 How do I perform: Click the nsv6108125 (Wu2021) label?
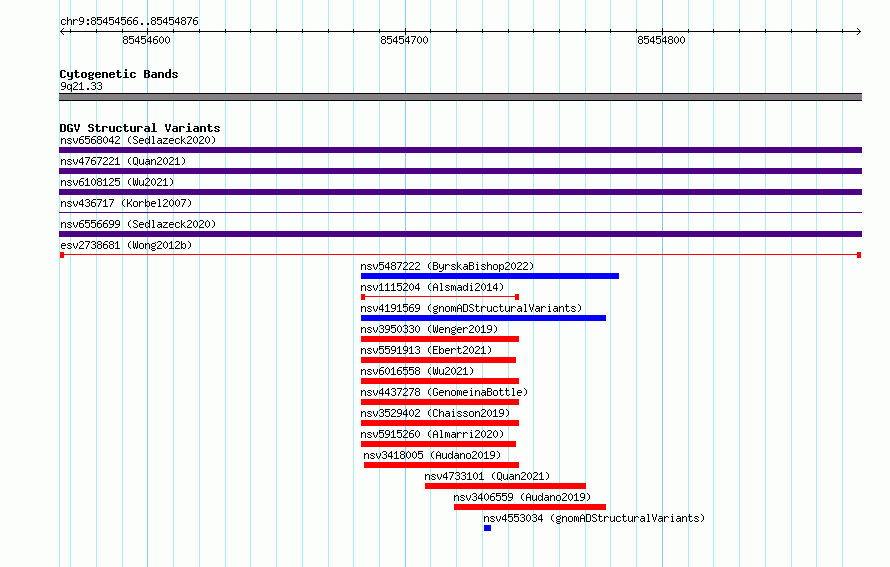pyautogui.click(x=117, y=182)
